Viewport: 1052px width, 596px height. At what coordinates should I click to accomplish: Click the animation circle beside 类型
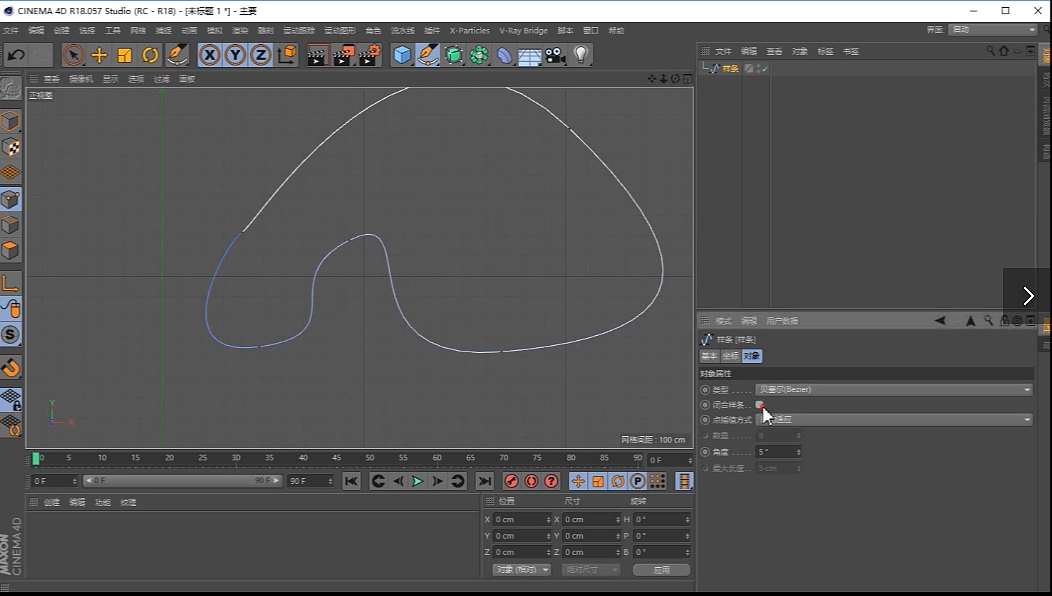coord(704,389)
